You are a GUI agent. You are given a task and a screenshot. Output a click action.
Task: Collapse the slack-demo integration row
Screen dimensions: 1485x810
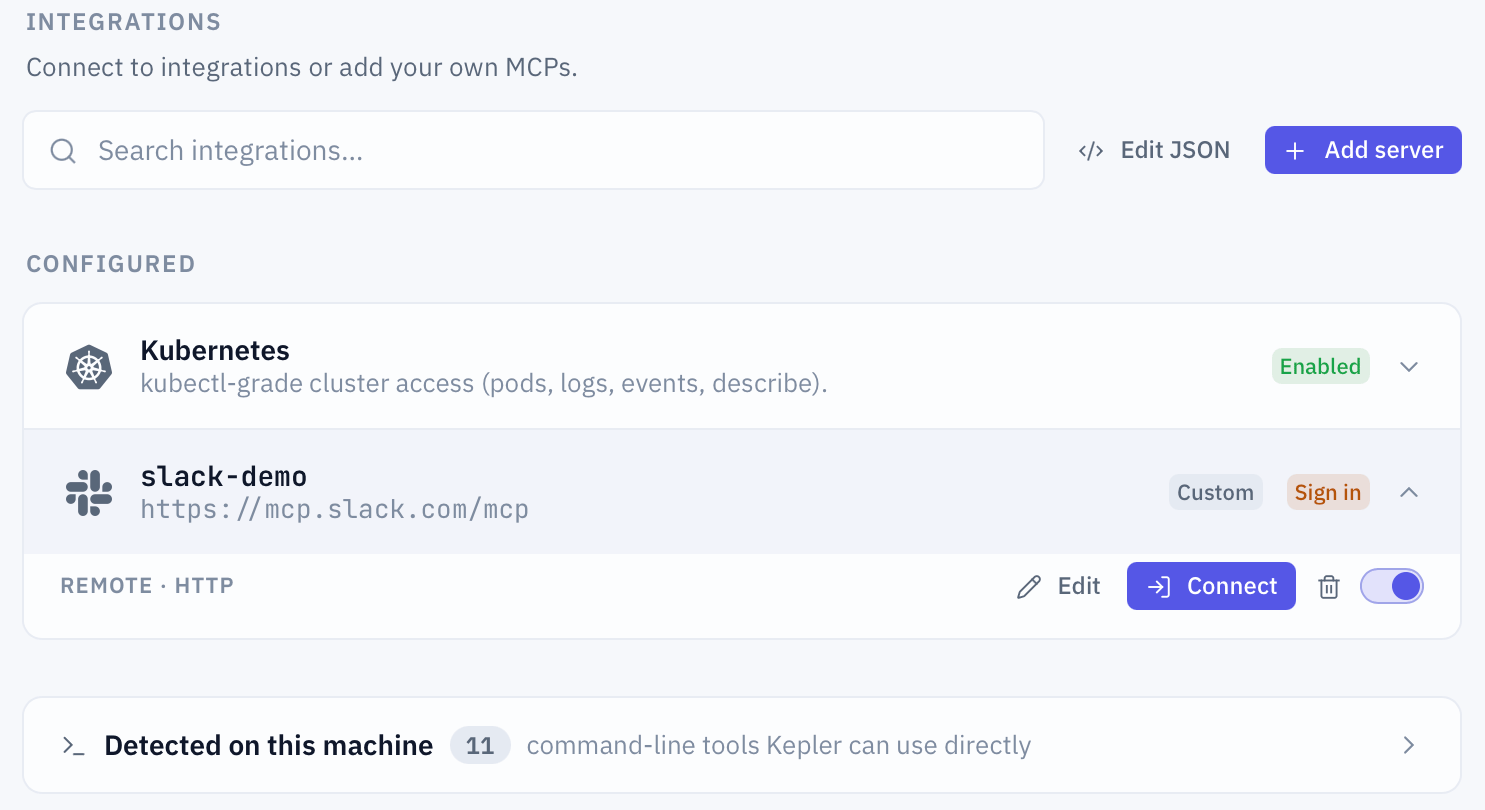(x=1409, y=492)
